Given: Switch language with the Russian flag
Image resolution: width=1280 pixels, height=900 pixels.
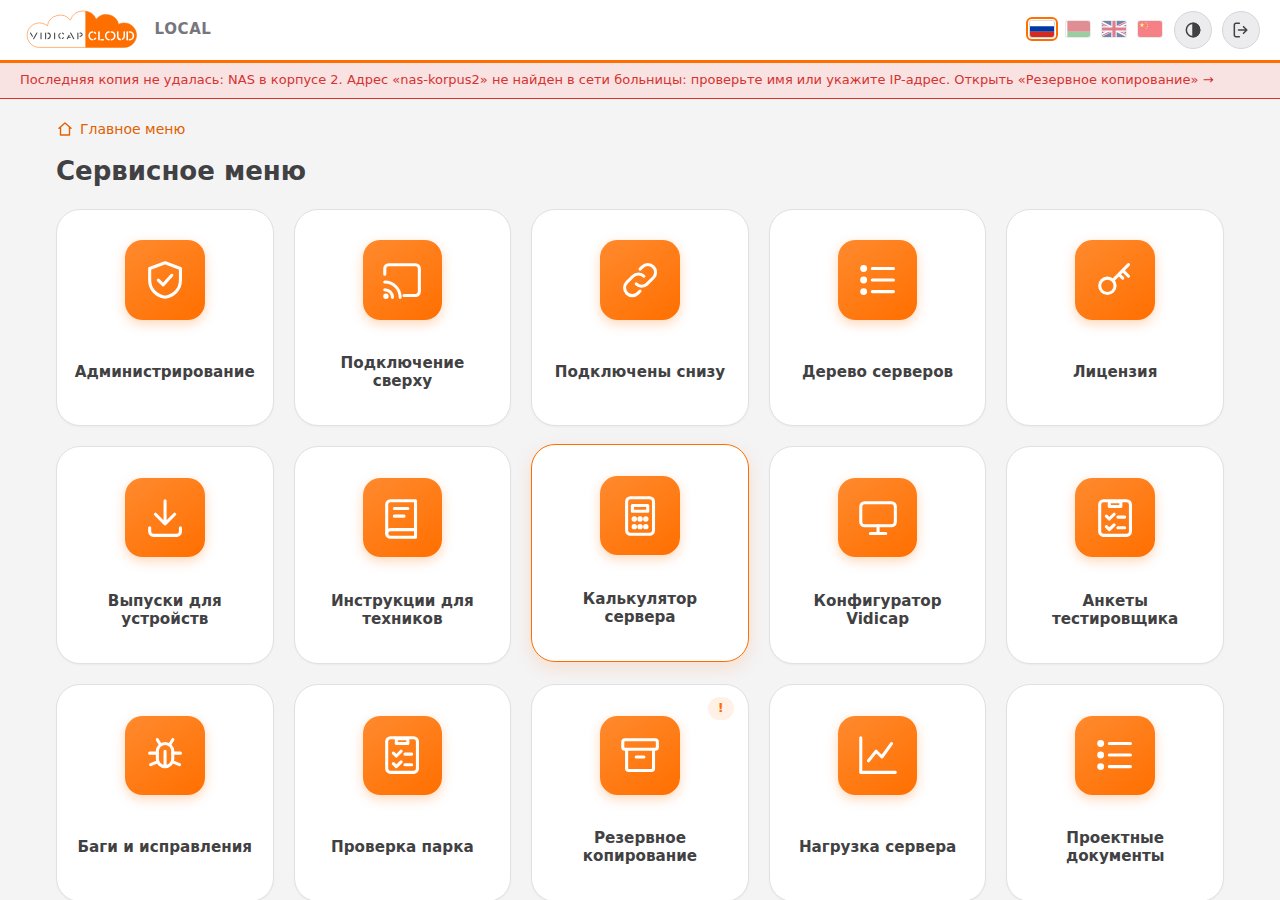Looking at the screenshot, I should [x=1042, y=29].
